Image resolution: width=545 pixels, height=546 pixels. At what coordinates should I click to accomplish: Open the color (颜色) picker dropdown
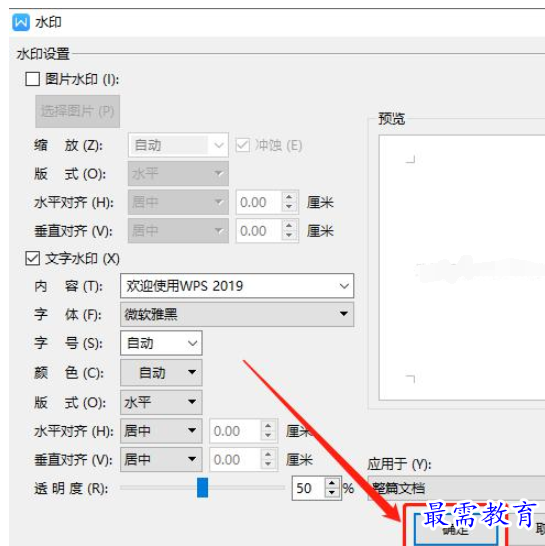point(161,373)
